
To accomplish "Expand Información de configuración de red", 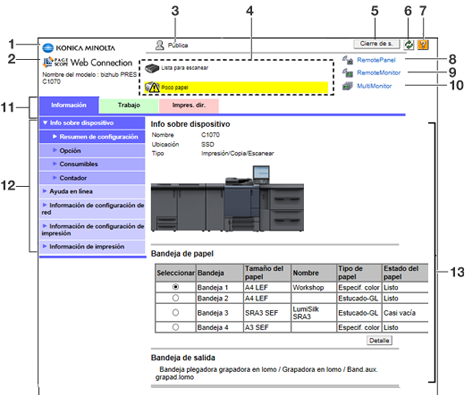I will click(x=92, y=209).
